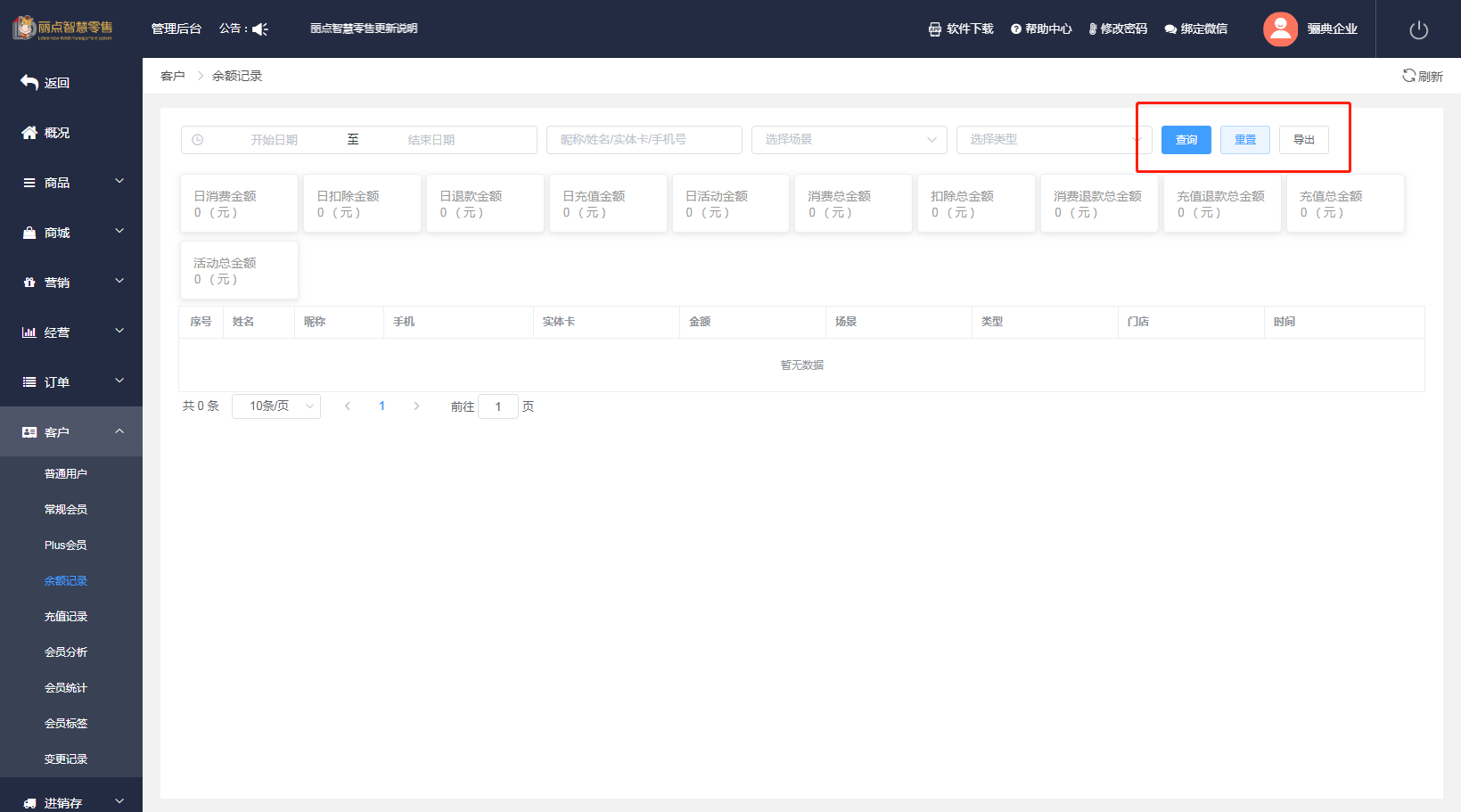Click the 骊典企业 account name
This screenshot has width=1461, height=812.
click(x=1332, y=29)
